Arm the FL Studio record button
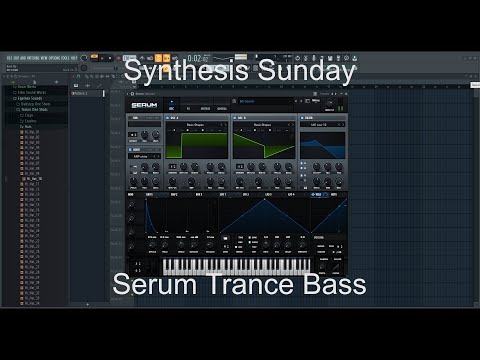Image resolution: width=480 pixels, height=360 pixels. click(x=118, y=58)
